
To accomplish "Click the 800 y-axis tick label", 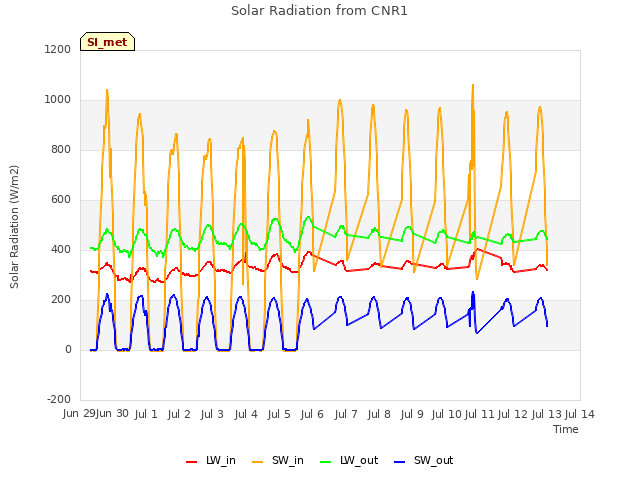I will click(61, 149).
